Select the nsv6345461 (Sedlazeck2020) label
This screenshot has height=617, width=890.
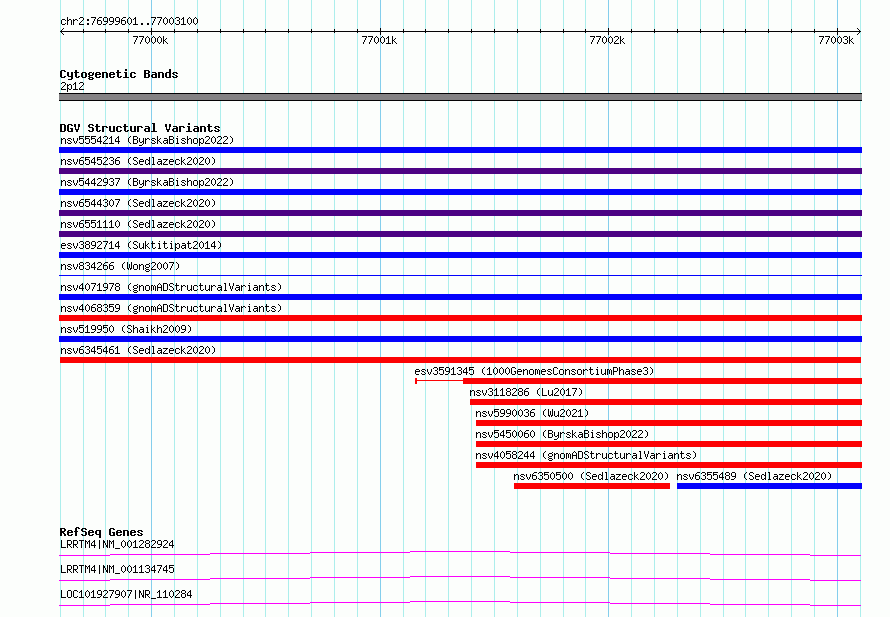tap(138, 350)
